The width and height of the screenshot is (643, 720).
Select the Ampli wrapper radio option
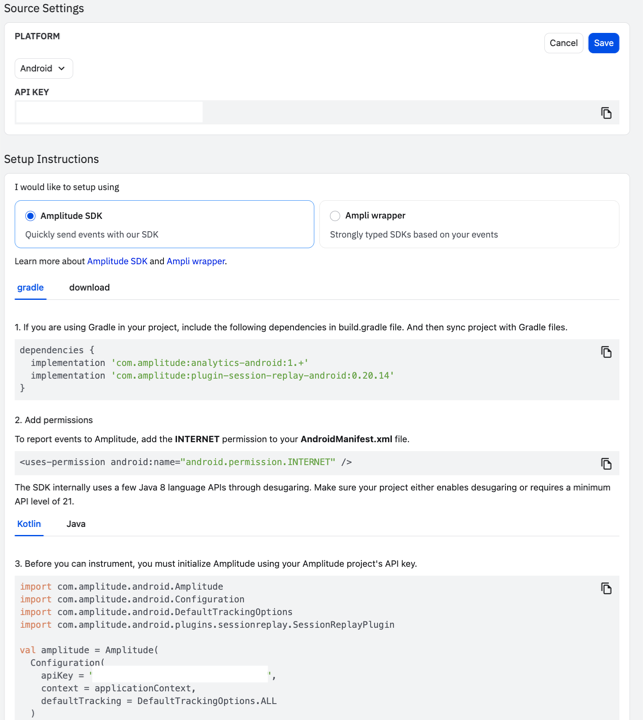click(335, 216)
